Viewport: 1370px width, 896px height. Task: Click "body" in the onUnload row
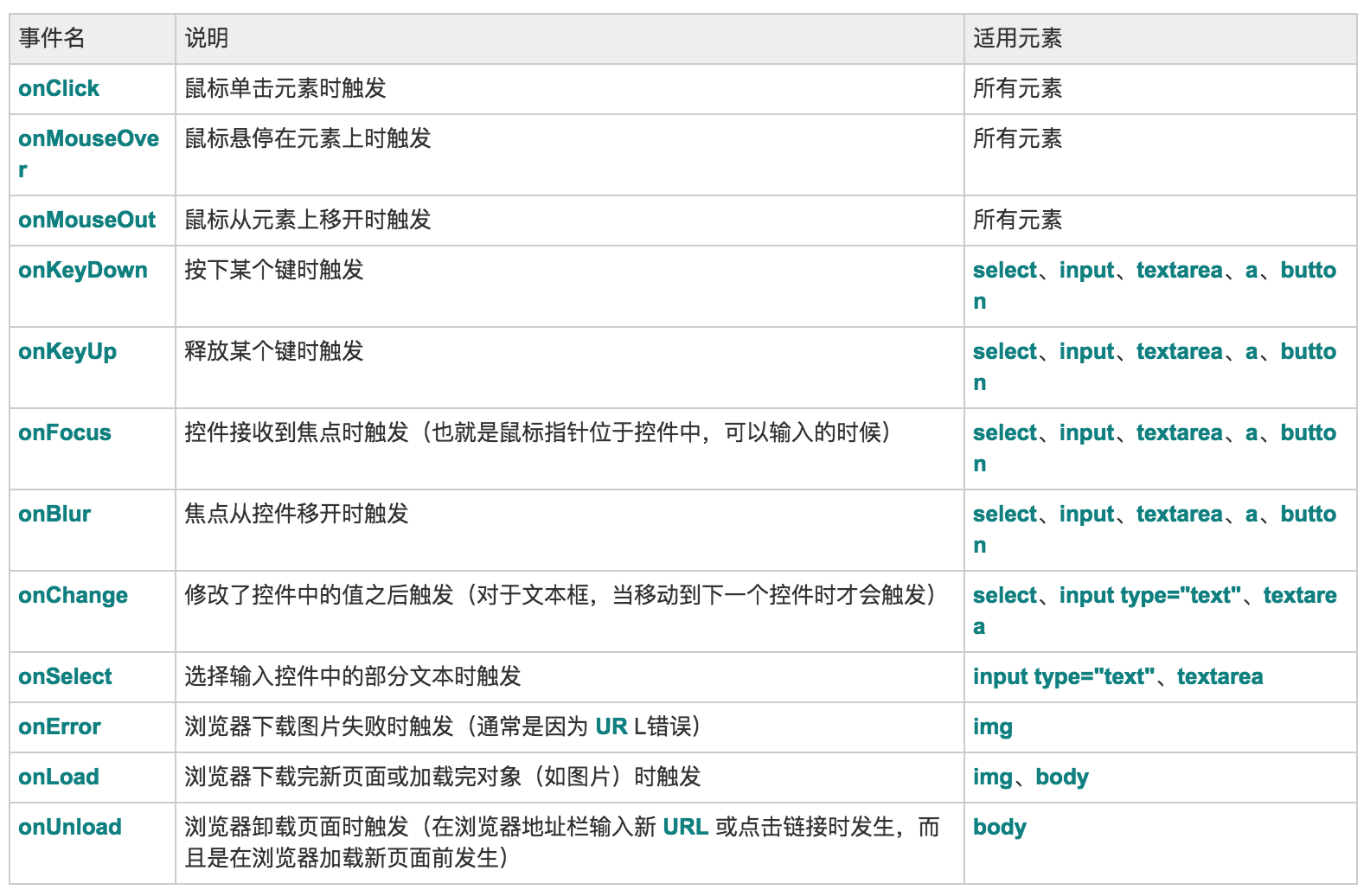click(999, 828)
